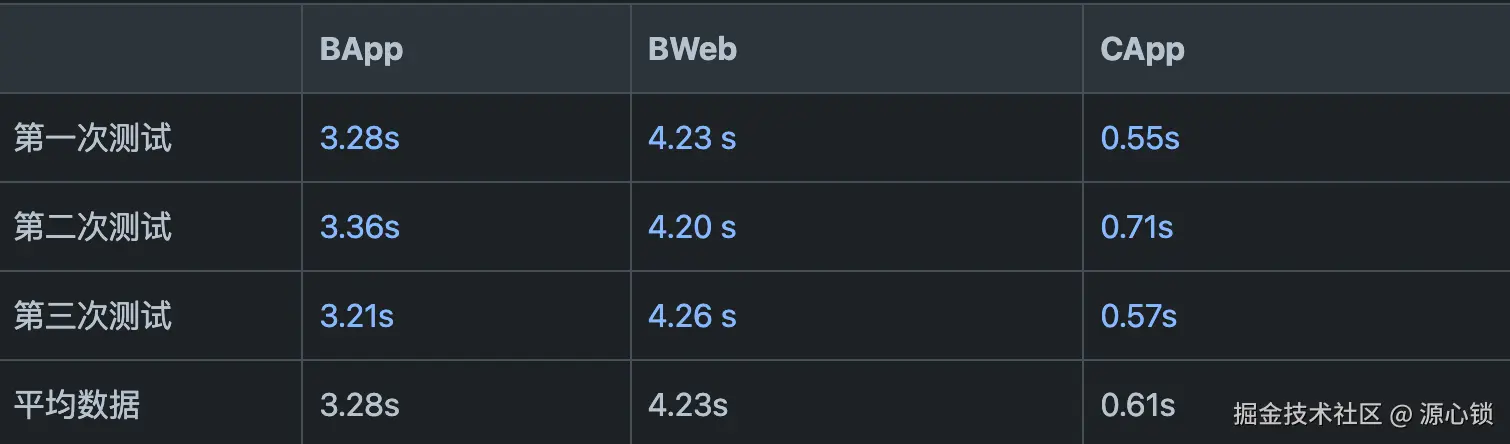Select the 第三次测试 row label

pyautogui.click(x=92, y=316)
